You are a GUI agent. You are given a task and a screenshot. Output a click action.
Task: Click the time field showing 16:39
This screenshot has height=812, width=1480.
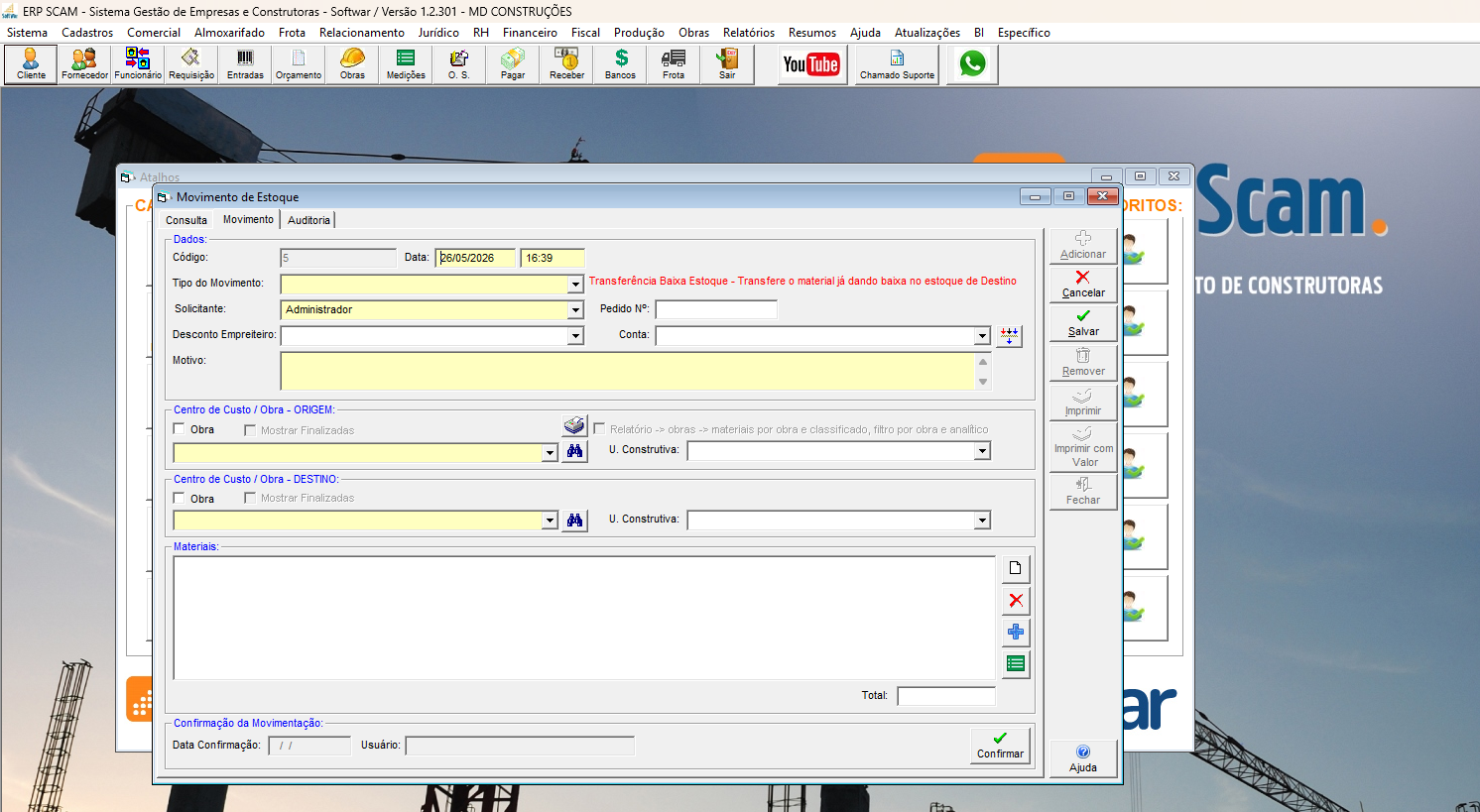pos(553,258)
